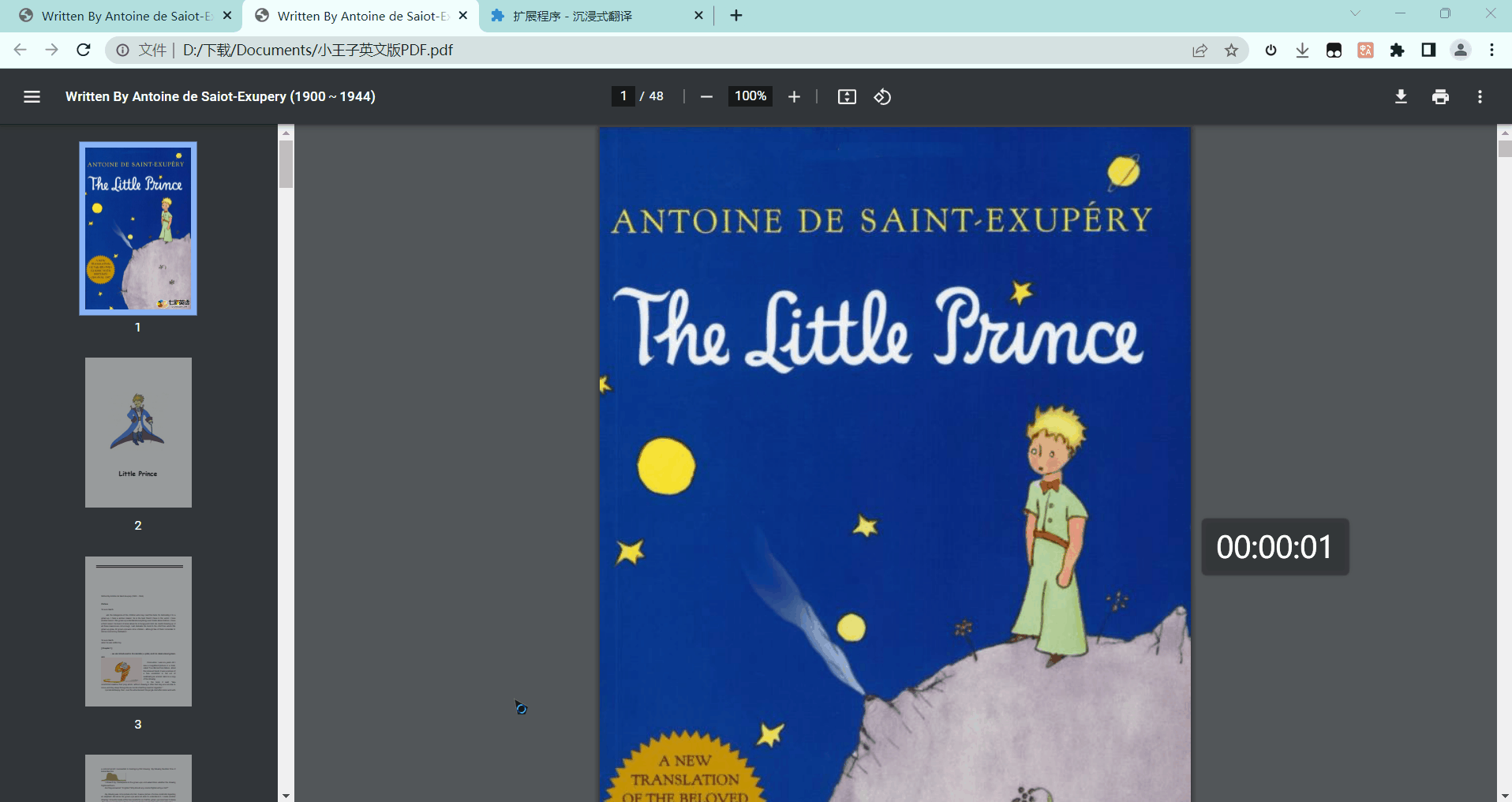Go forward in browser history
The width and height of the screenshot is (1512, 802).
[x=51, y=50]
